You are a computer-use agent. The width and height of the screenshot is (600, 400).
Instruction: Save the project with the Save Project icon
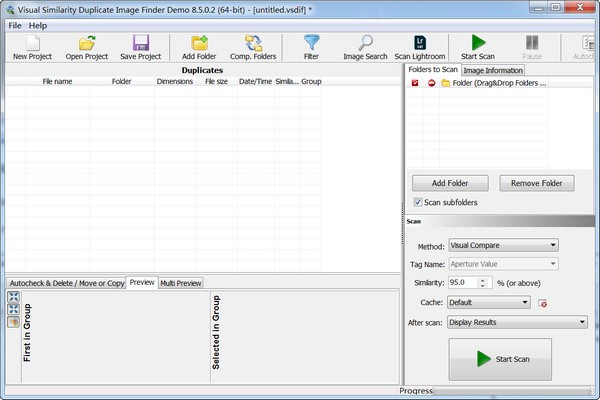pyautogui.click(x=140, y=43)
